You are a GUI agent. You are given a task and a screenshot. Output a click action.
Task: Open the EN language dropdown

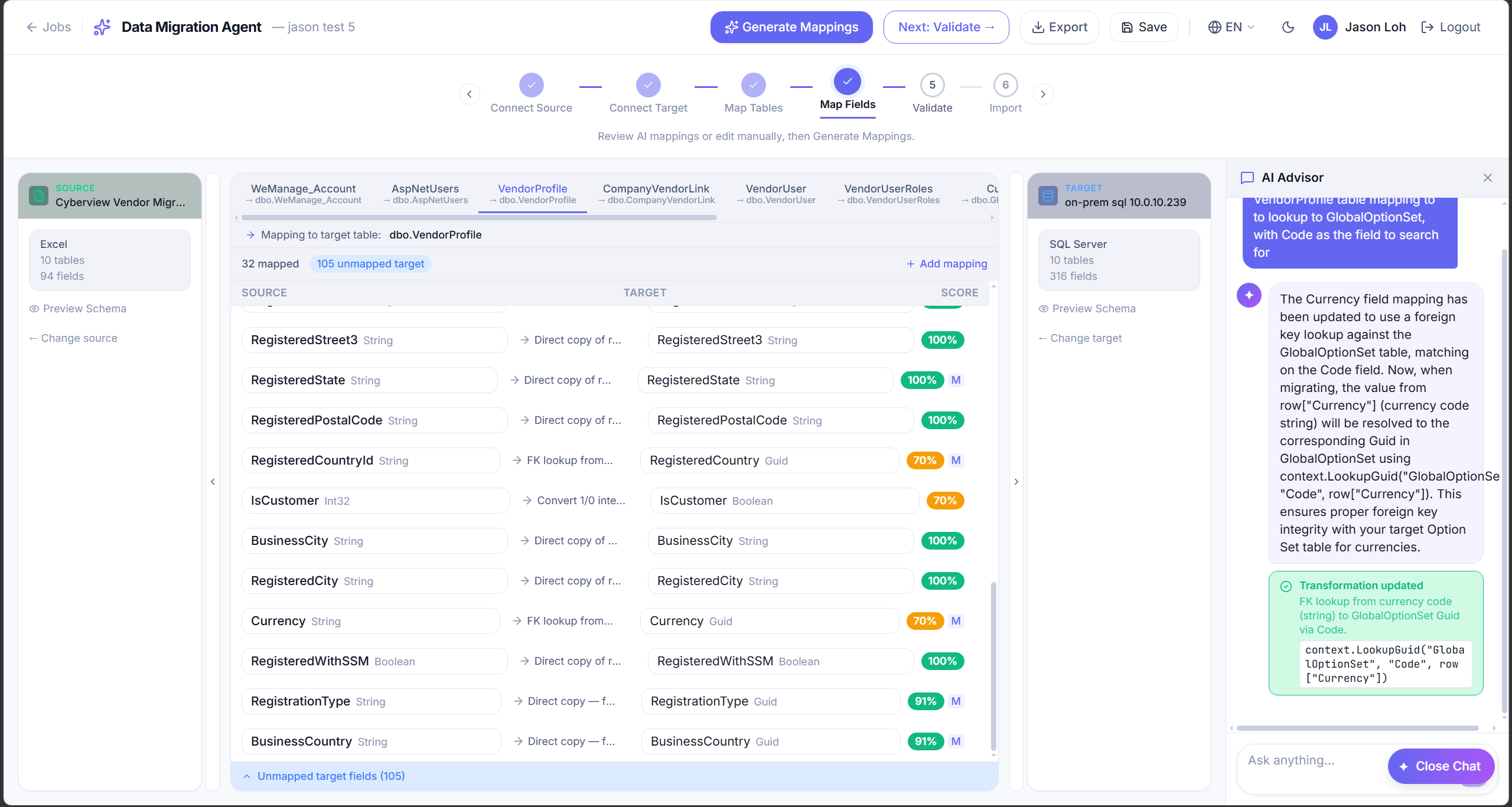coord(1231,27)
